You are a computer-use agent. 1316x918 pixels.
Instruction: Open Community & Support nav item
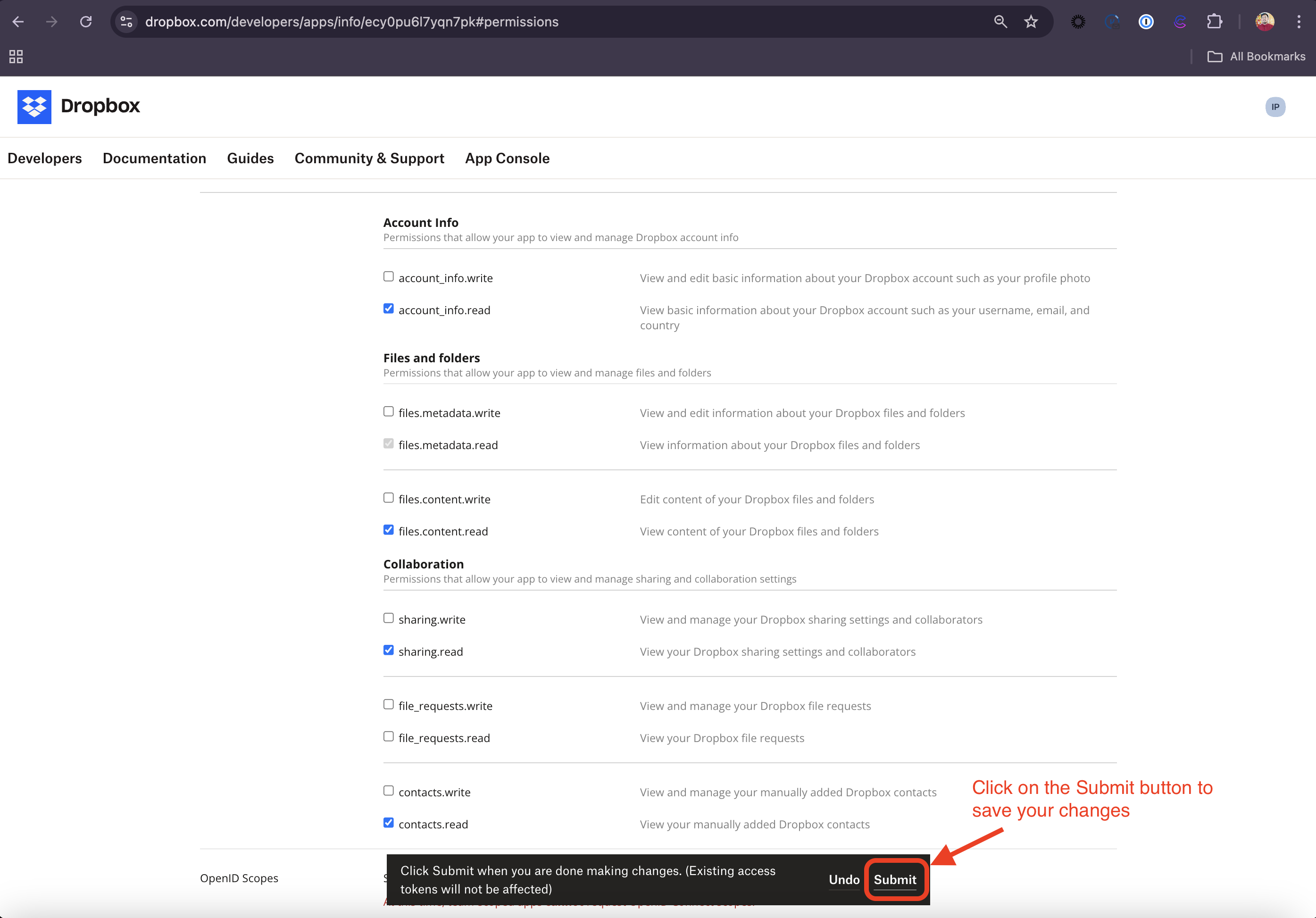pyautogui.click(x=369, y=158)
